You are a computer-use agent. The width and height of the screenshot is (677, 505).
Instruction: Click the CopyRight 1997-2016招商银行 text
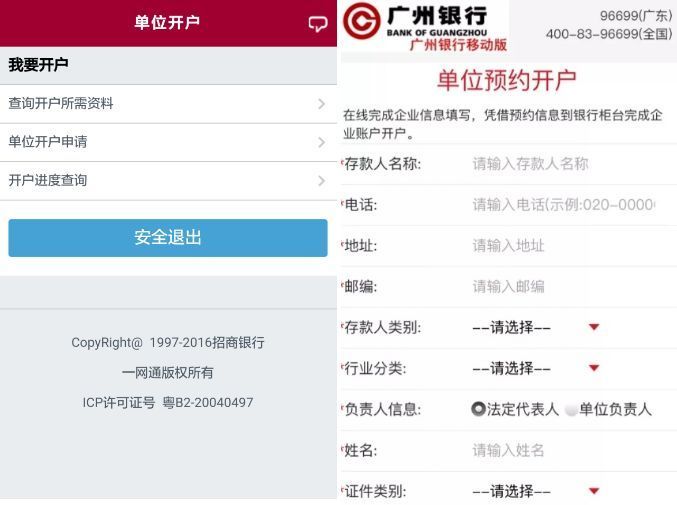(x=168, y=343)
